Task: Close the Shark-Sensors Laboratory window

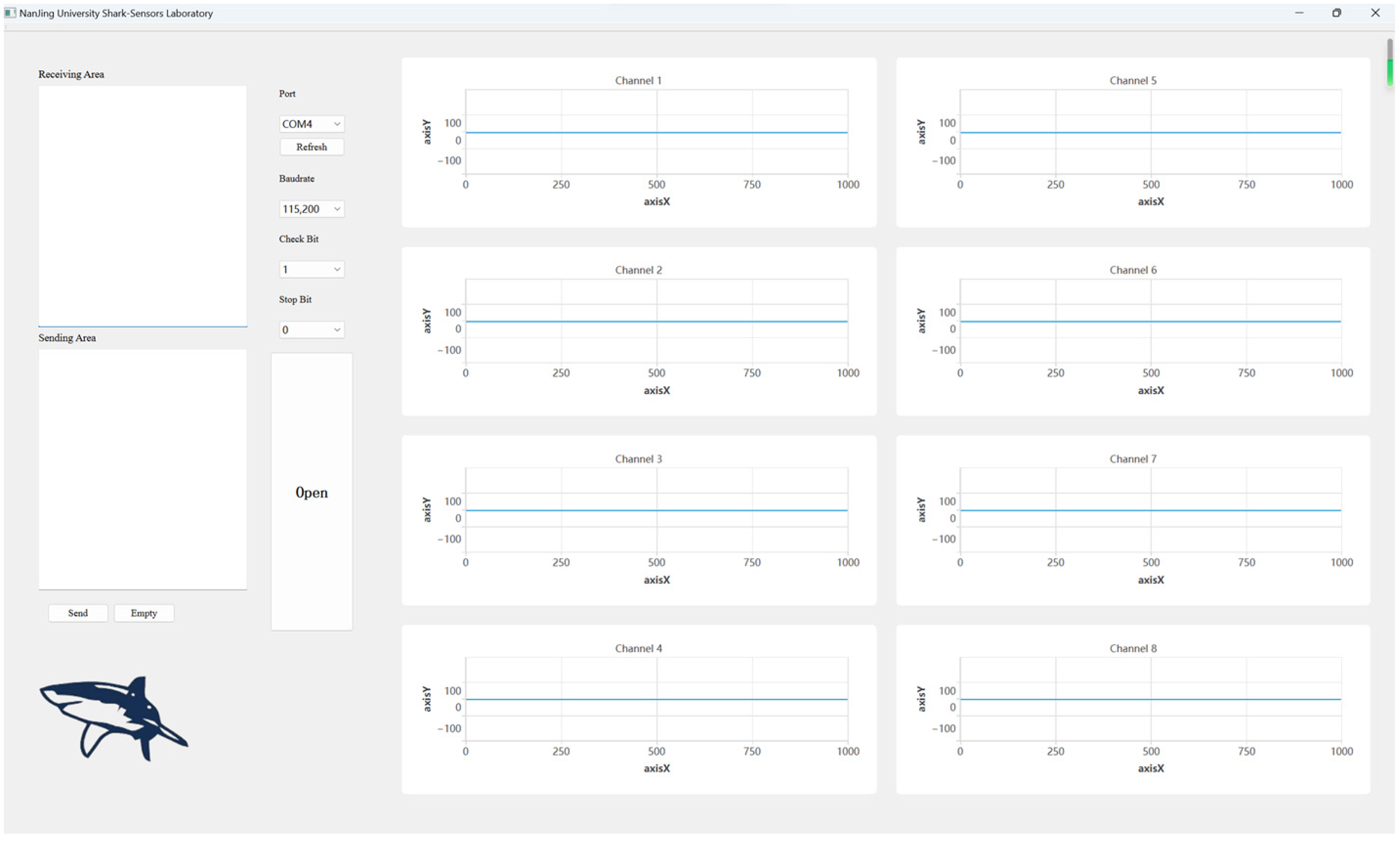Action: click(x=1375, y=13)
